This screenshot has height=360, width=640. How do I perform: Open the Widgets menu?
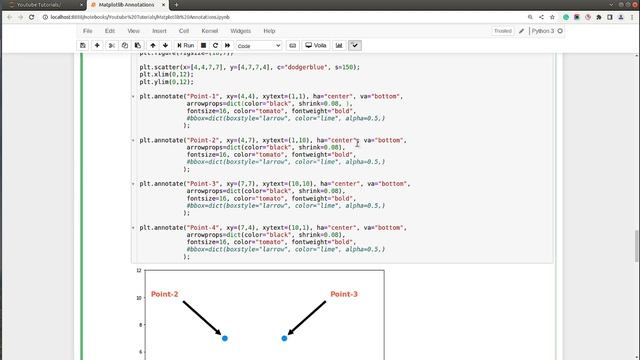[x=241, y=31]
